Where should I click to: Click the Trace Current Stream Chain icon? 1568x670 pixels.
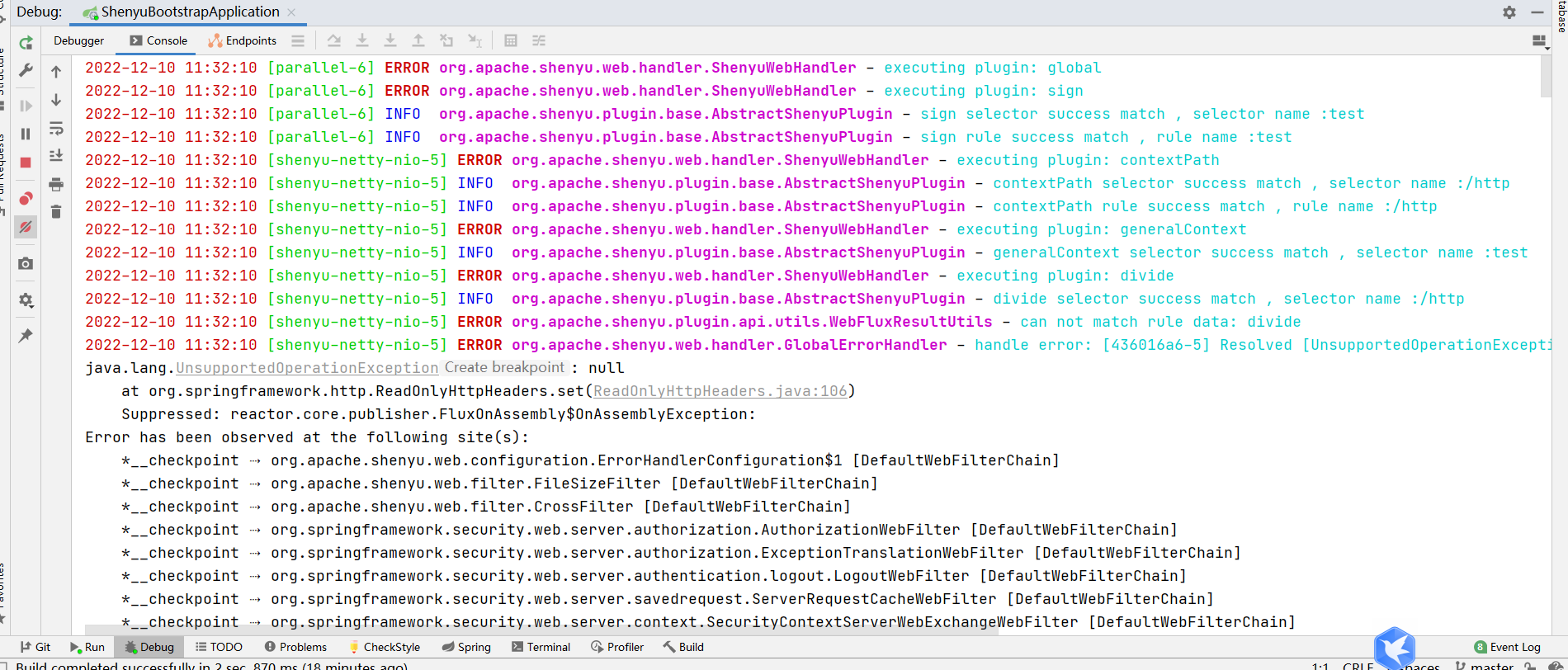[539, 40]
